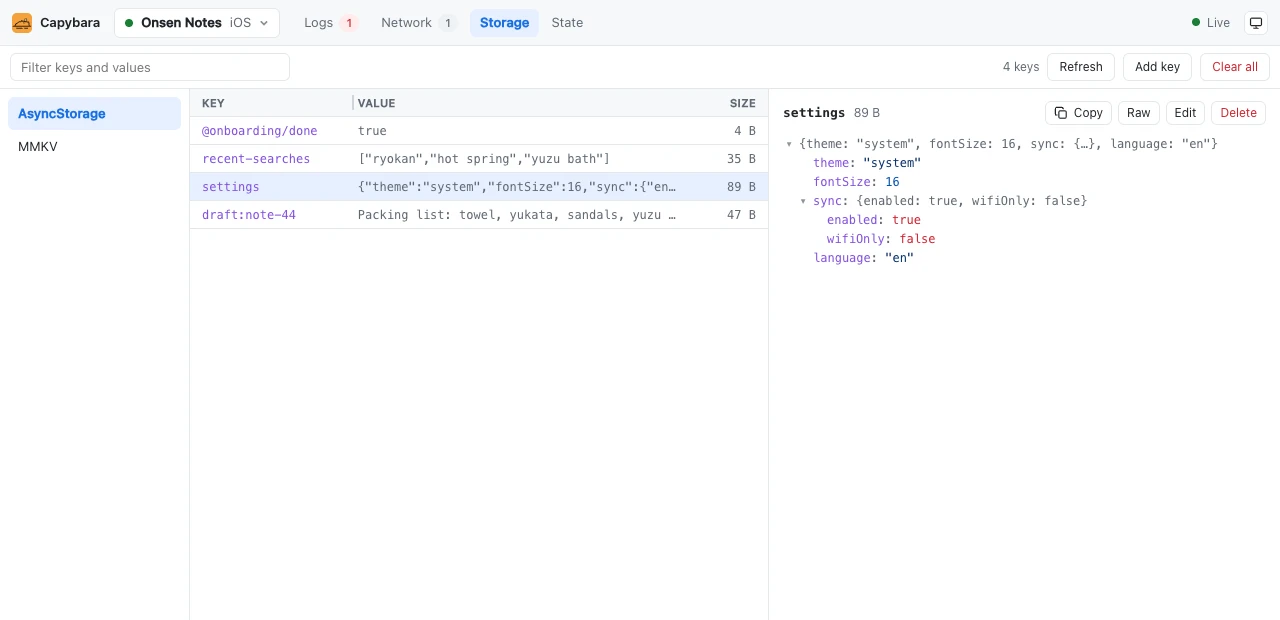
Task: Click the Packing list draft value cell
Action: (517, 215)
